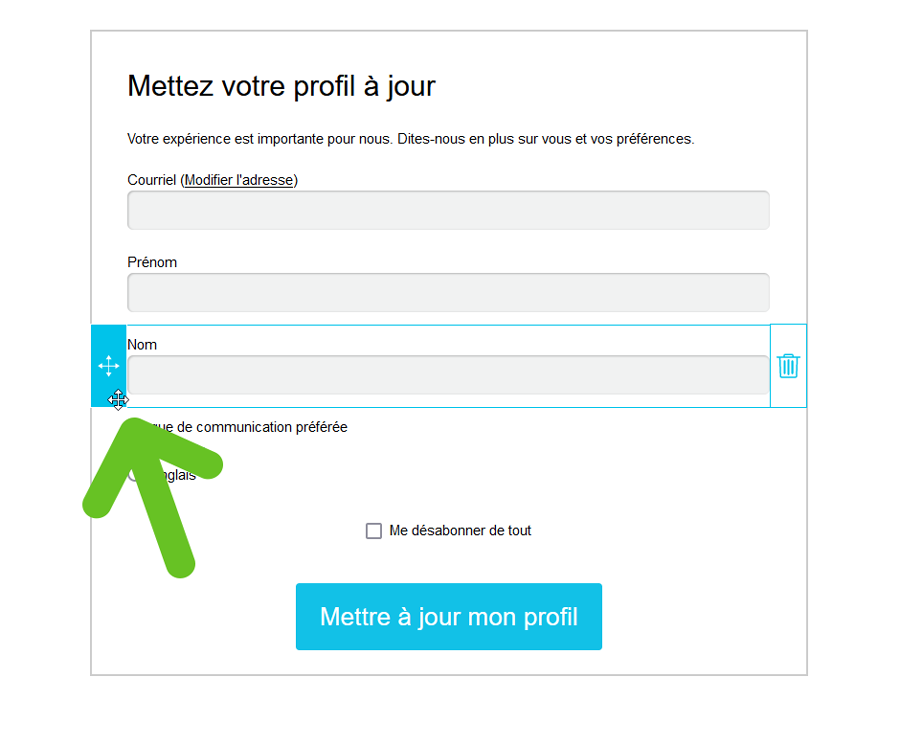
Task: Click the Prénom field label
Action: coord(152,262)
